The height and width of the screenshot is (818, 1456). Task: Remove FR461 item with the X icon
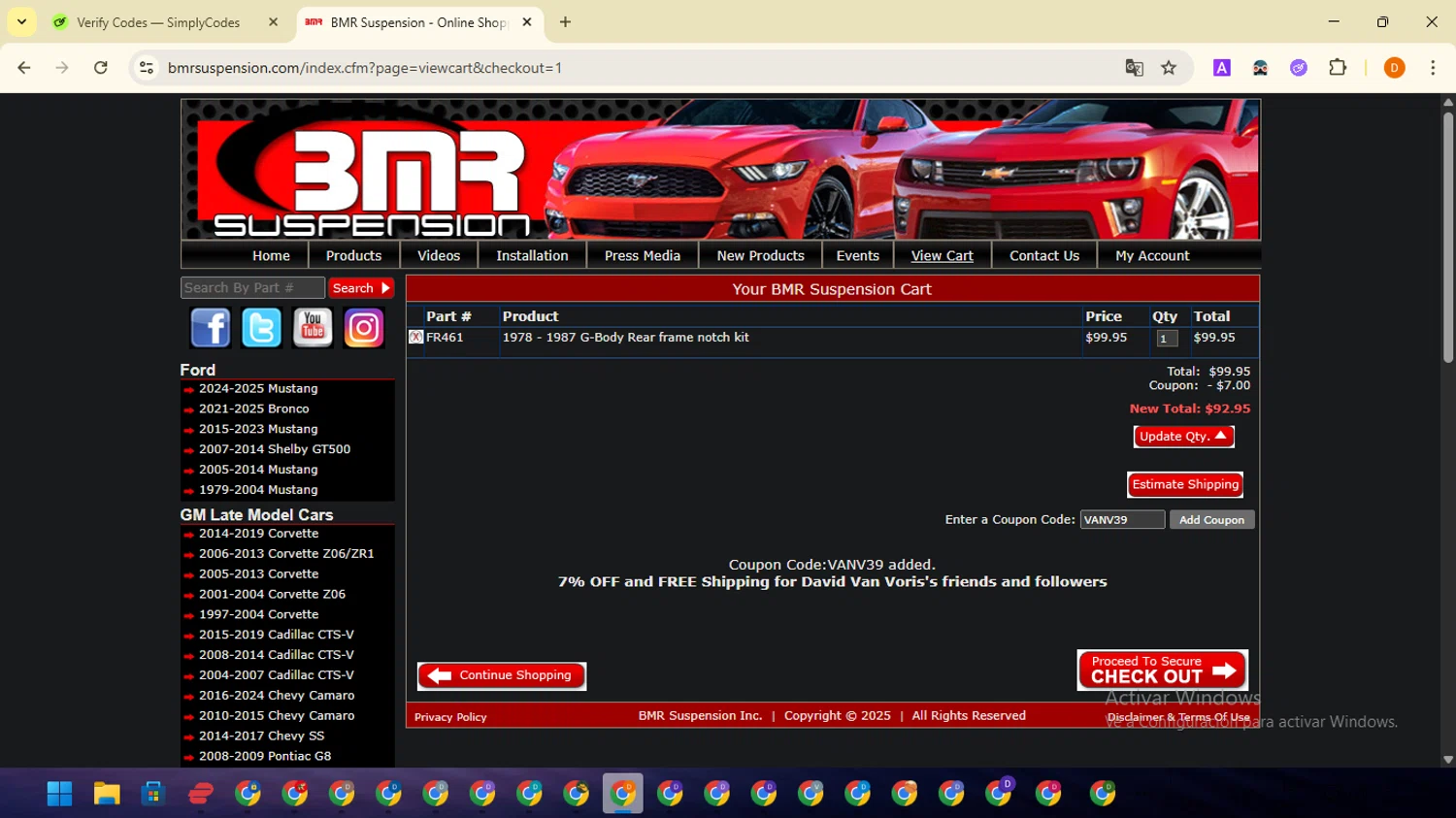pos(415,337)
